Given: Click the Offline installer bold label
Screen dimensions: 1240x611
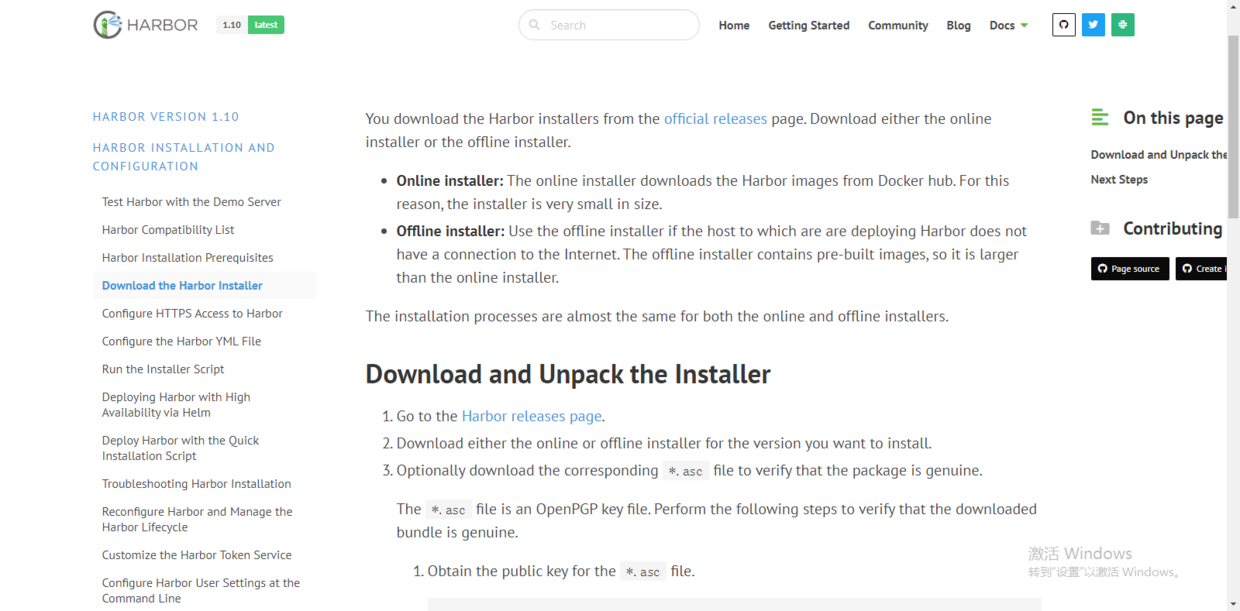Looking at the screenshot, I should [450, 231].
